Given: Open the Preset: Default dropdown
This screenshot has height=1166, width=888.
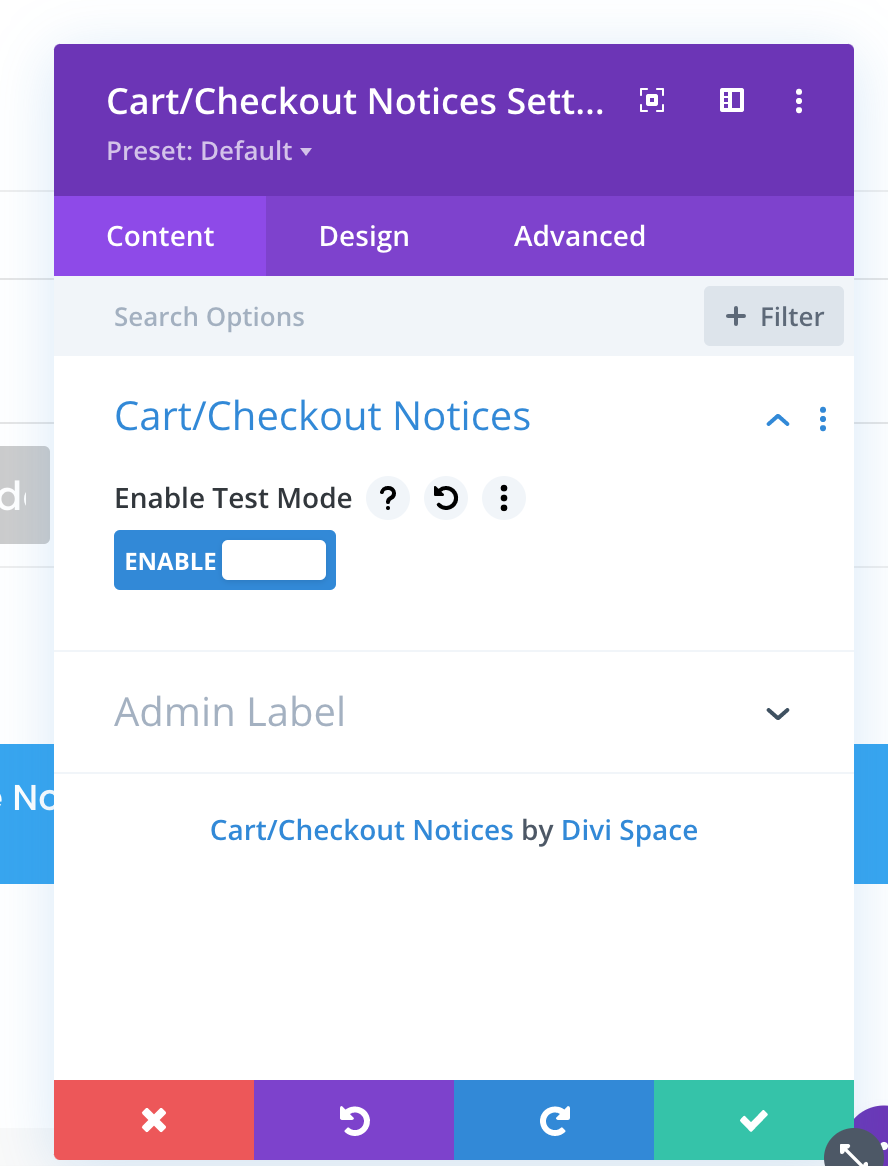Looking at the screenshot, I should 209,151.
